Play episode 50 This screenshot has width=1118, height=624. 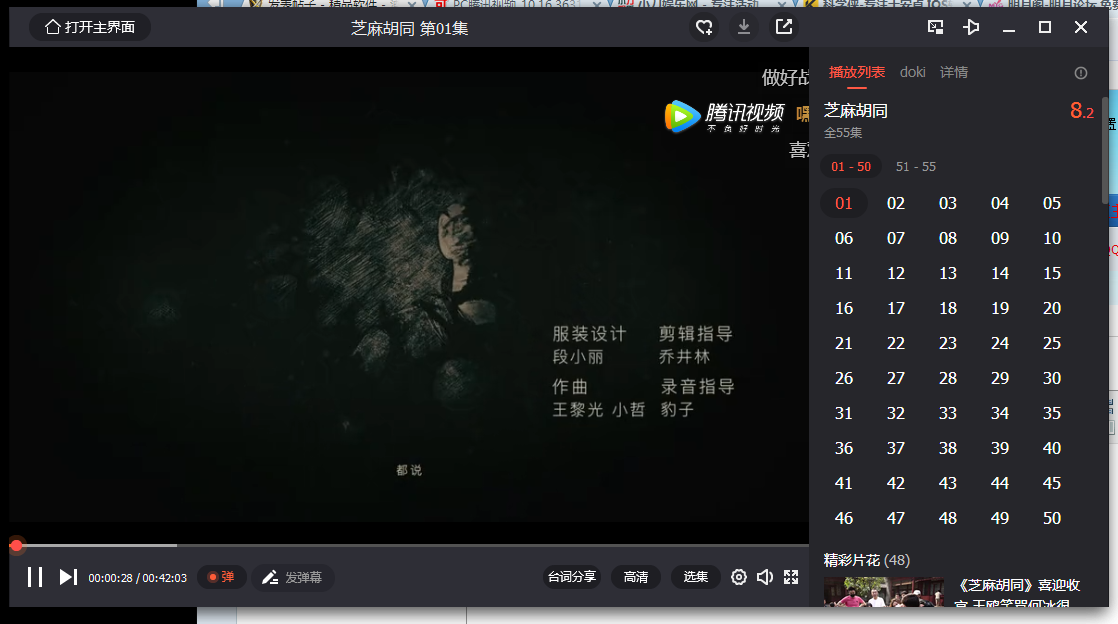coord(1052,518)
